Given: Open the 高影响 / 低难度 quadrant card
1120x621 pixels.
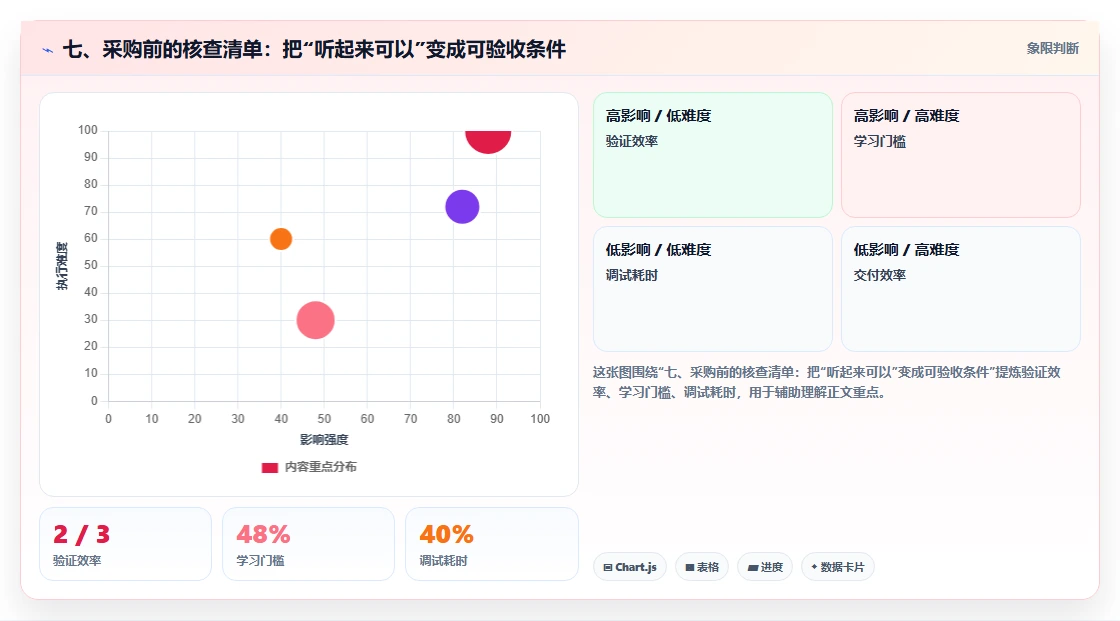Looking at the screenshot, I should [x=713, y=155].
